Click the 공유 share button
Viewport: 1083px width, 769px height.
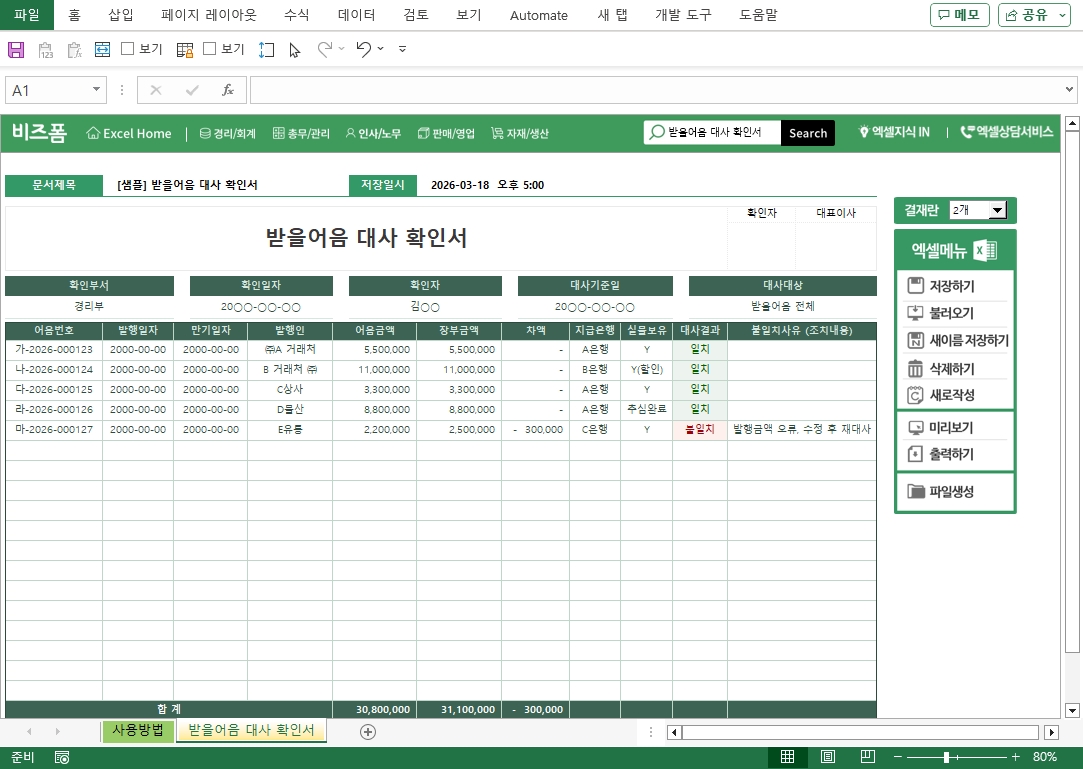point(1033,15)
